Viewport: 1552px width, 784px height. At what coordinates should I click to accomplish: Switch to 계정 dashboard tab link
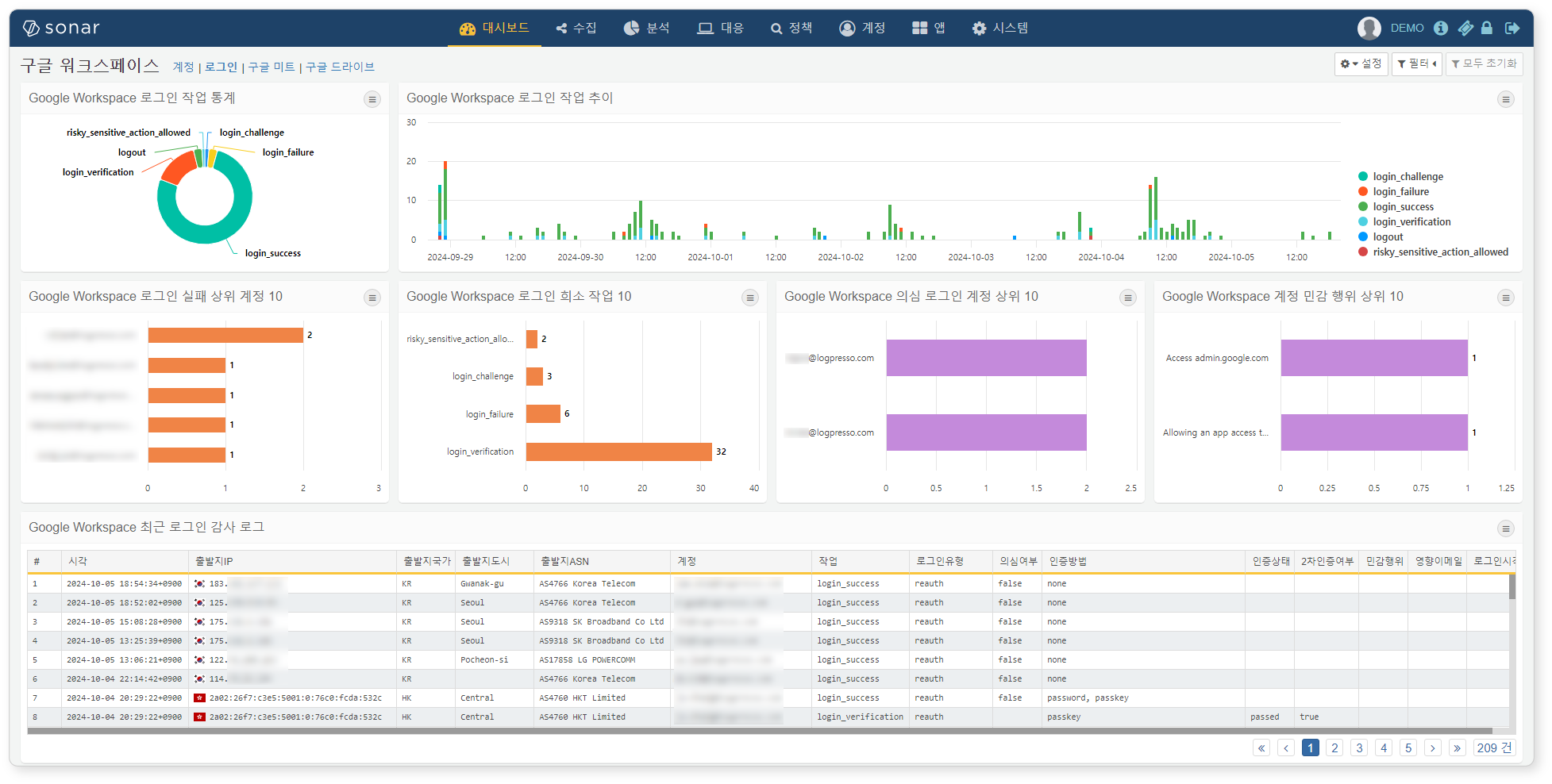point(183,67)
